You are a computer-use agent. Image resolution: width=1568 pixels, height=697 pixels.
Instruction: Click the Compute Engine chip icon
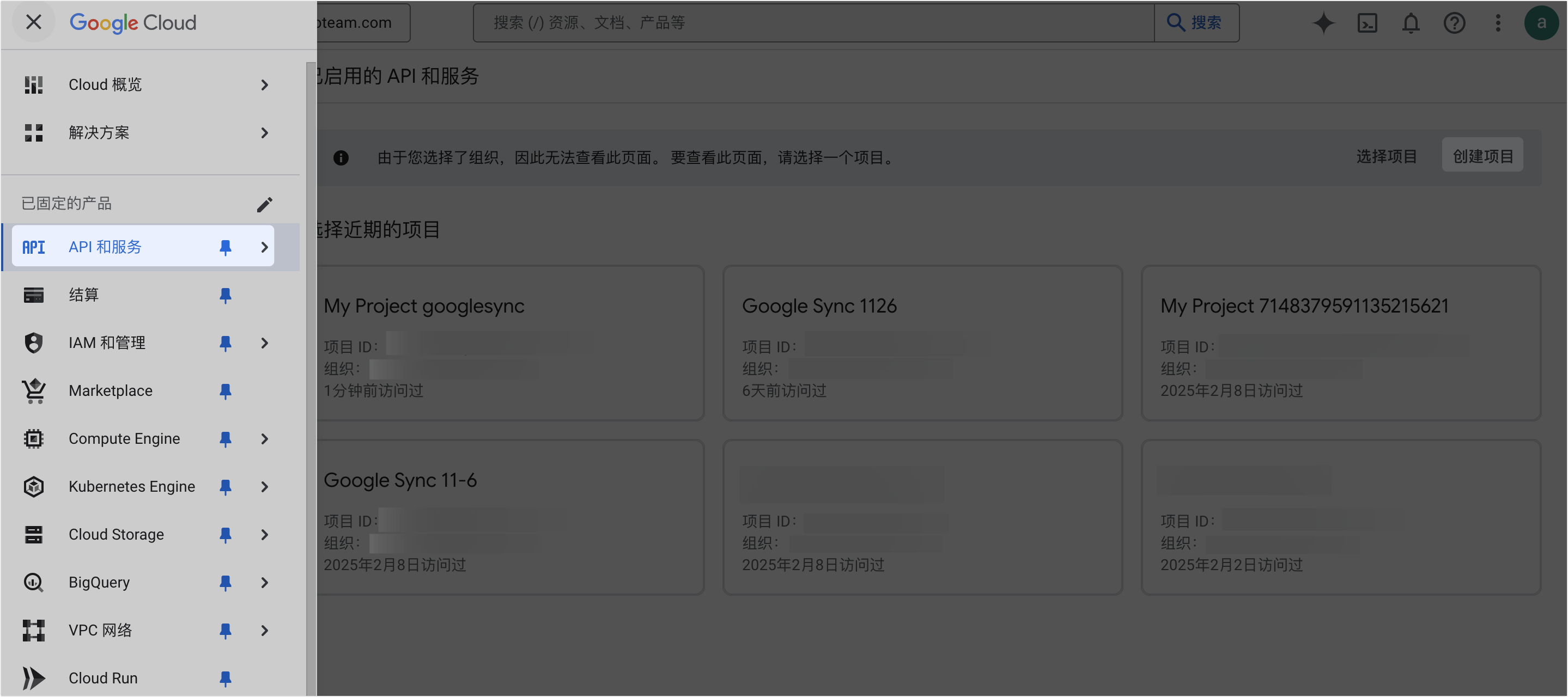(33, 439)
